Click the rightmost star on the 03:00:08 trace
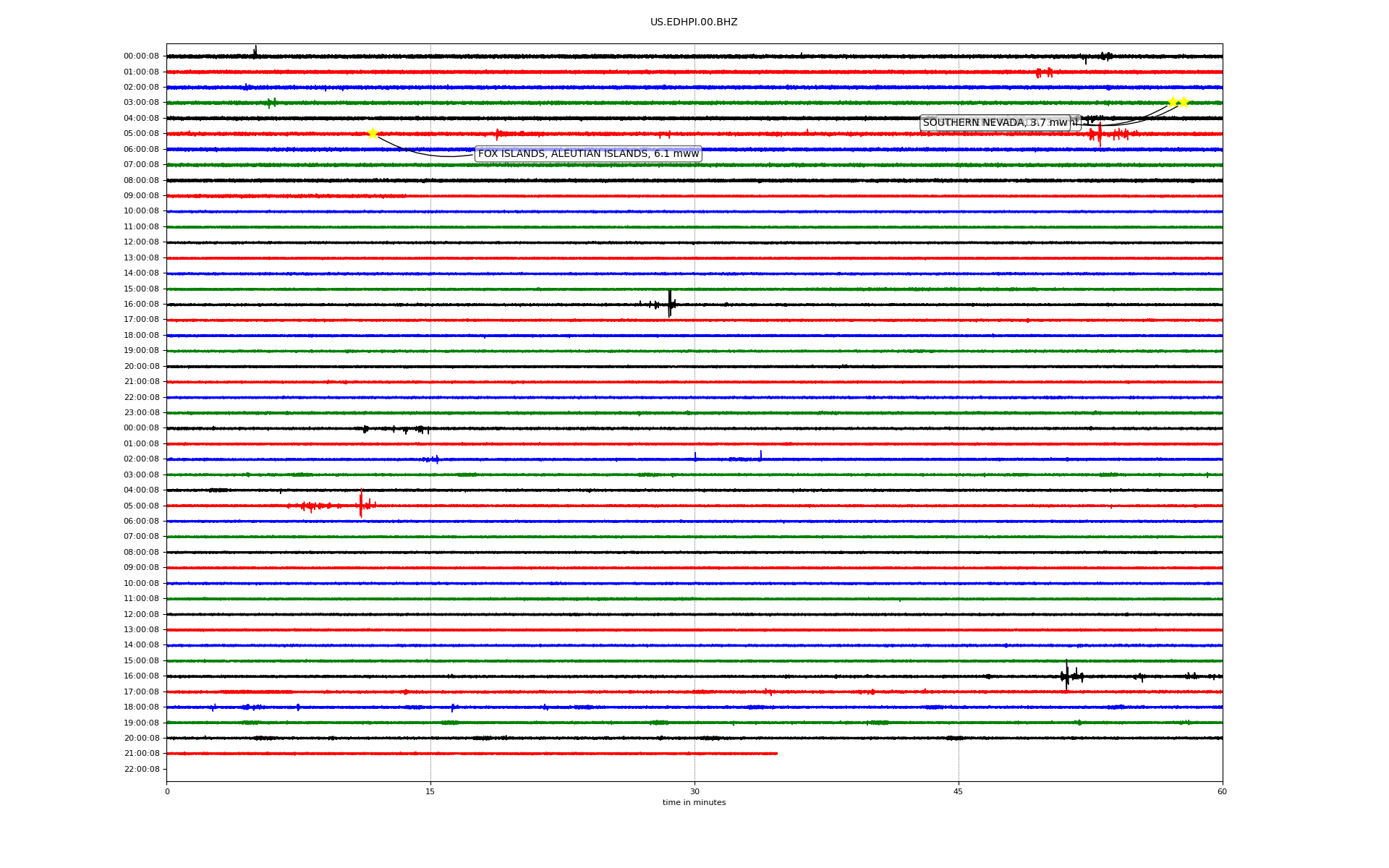 point(1184,102)
